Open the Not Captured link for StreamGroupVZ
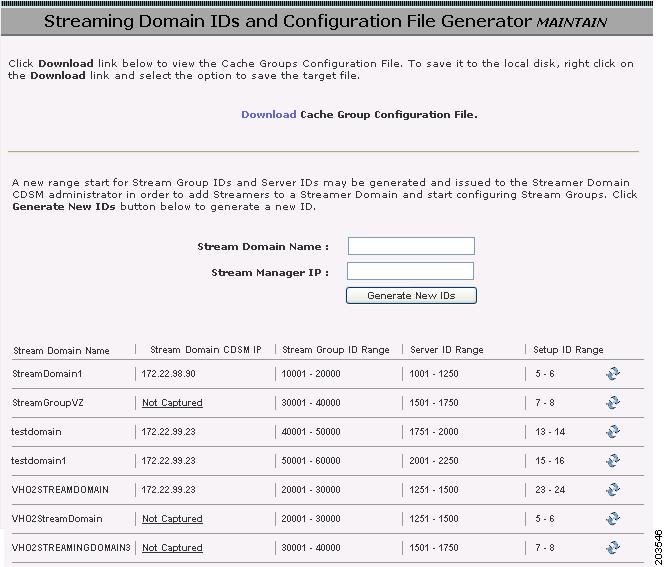Screen dimensions: 665x567 pyautogui.click(x=172, y=403)
